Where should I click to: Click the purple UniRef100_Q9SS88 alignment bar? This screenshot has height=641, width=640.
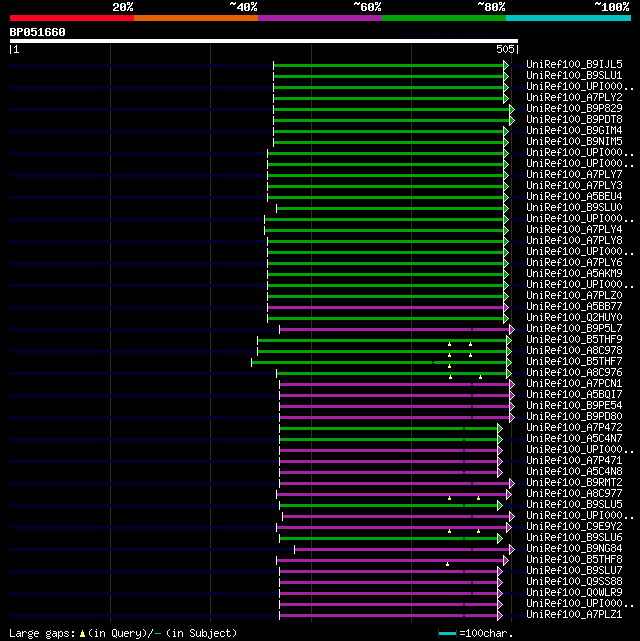click(388, 583)
